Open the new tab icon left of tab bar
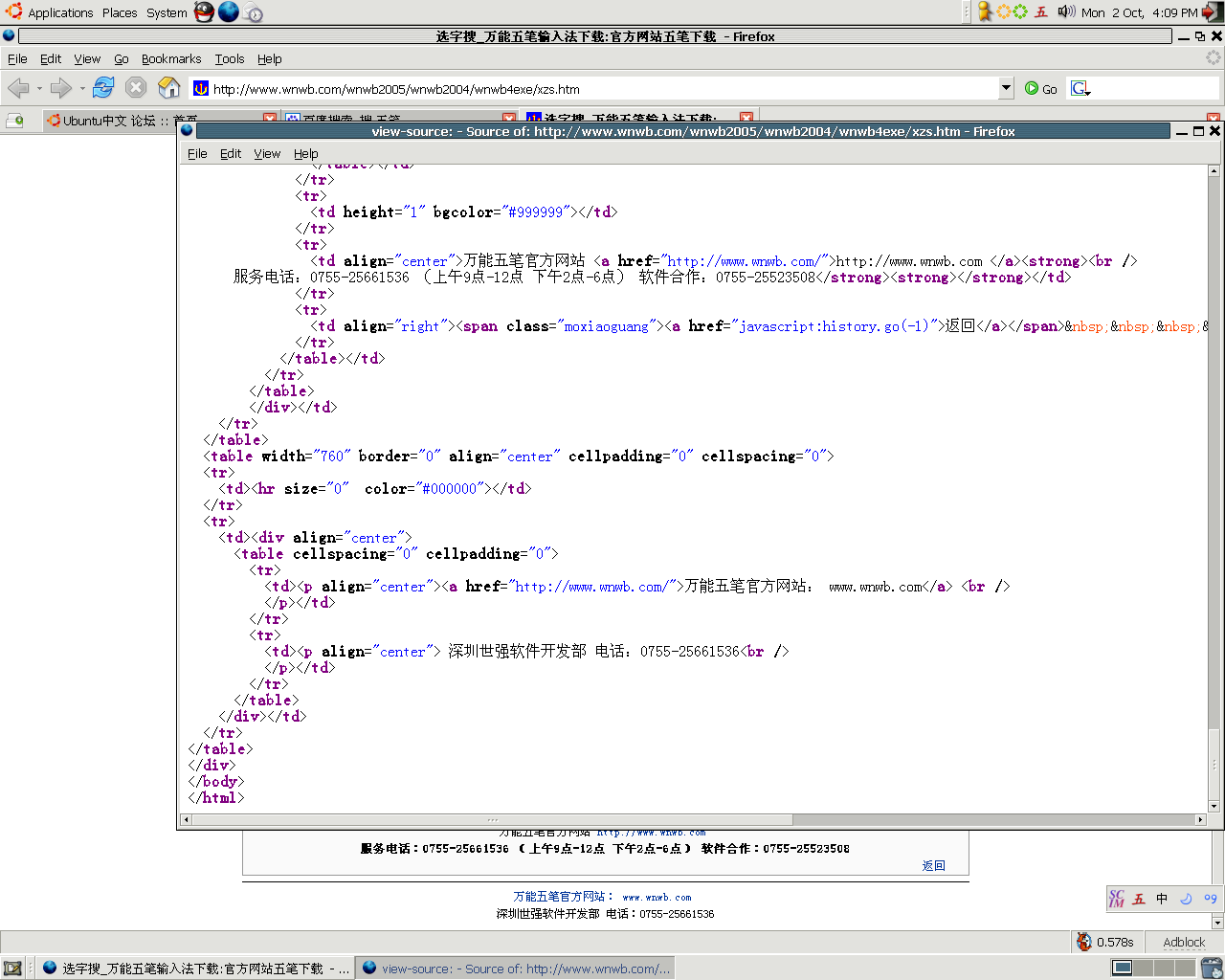1225x980 pixels. (x=14, y=121)
